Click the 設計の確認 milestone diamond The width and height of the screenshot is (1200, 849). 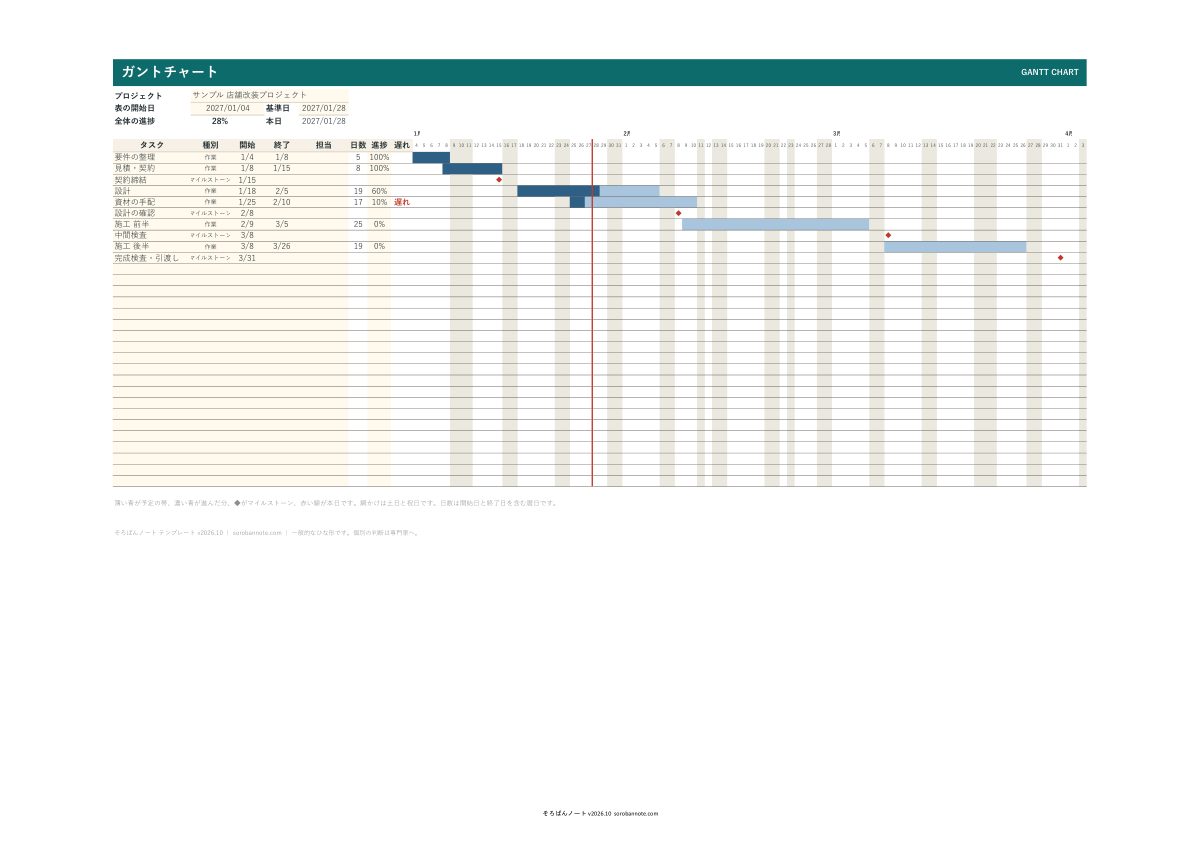678,213
